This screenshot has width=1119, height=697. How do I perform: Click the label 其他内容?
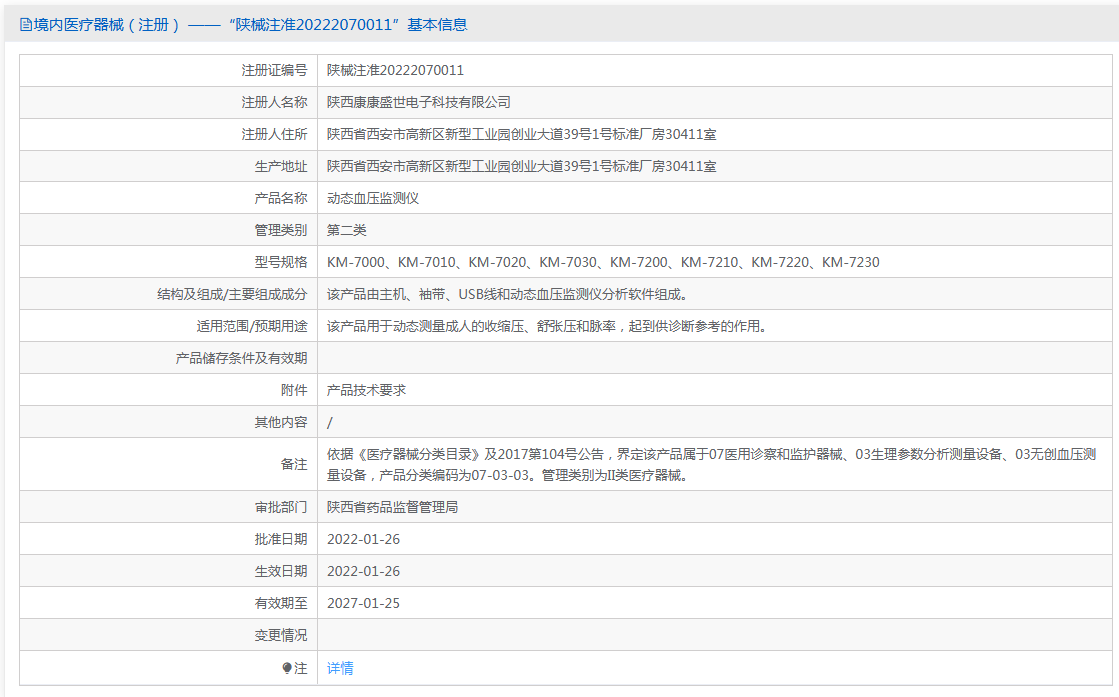pos(280,422)
